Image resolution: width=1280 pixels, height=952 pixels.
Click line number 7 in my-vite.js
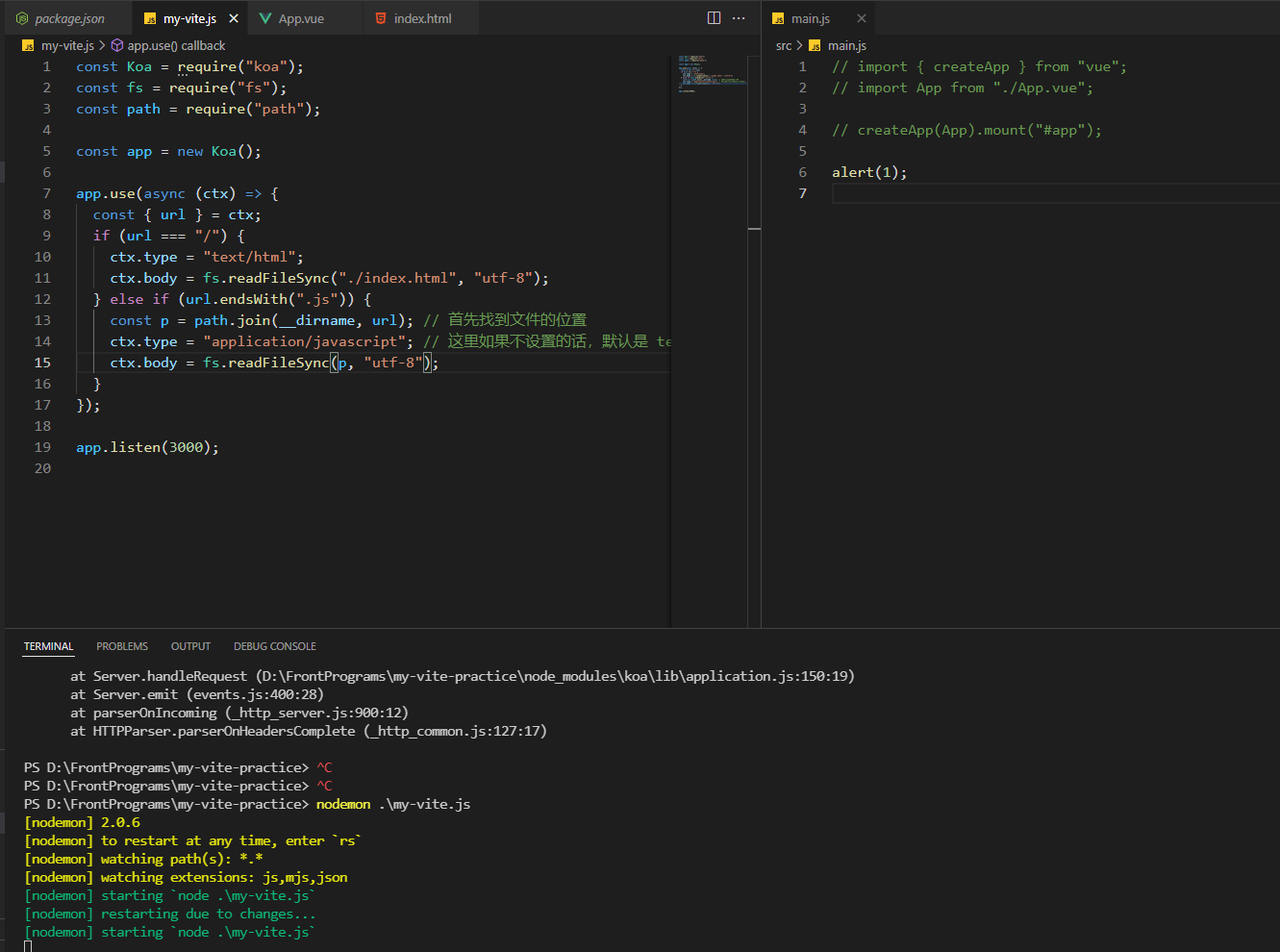[46, 193]
